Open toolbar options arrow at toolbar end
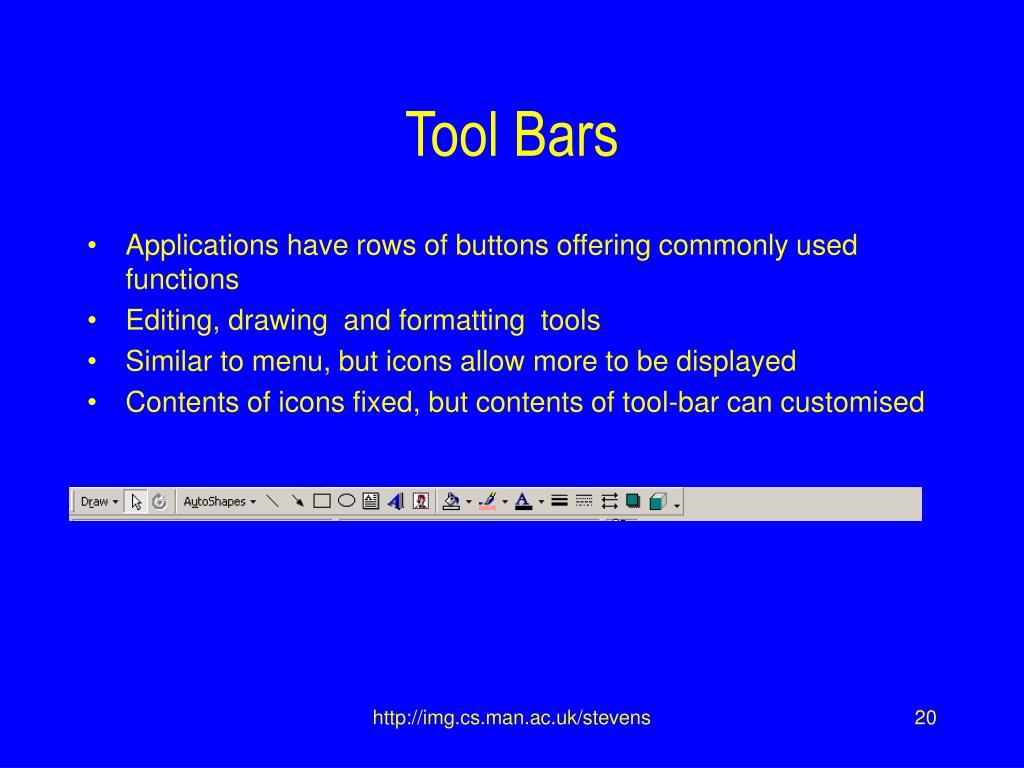The width and height of the screenshot is (1024, 768). [x=677, y=503]
